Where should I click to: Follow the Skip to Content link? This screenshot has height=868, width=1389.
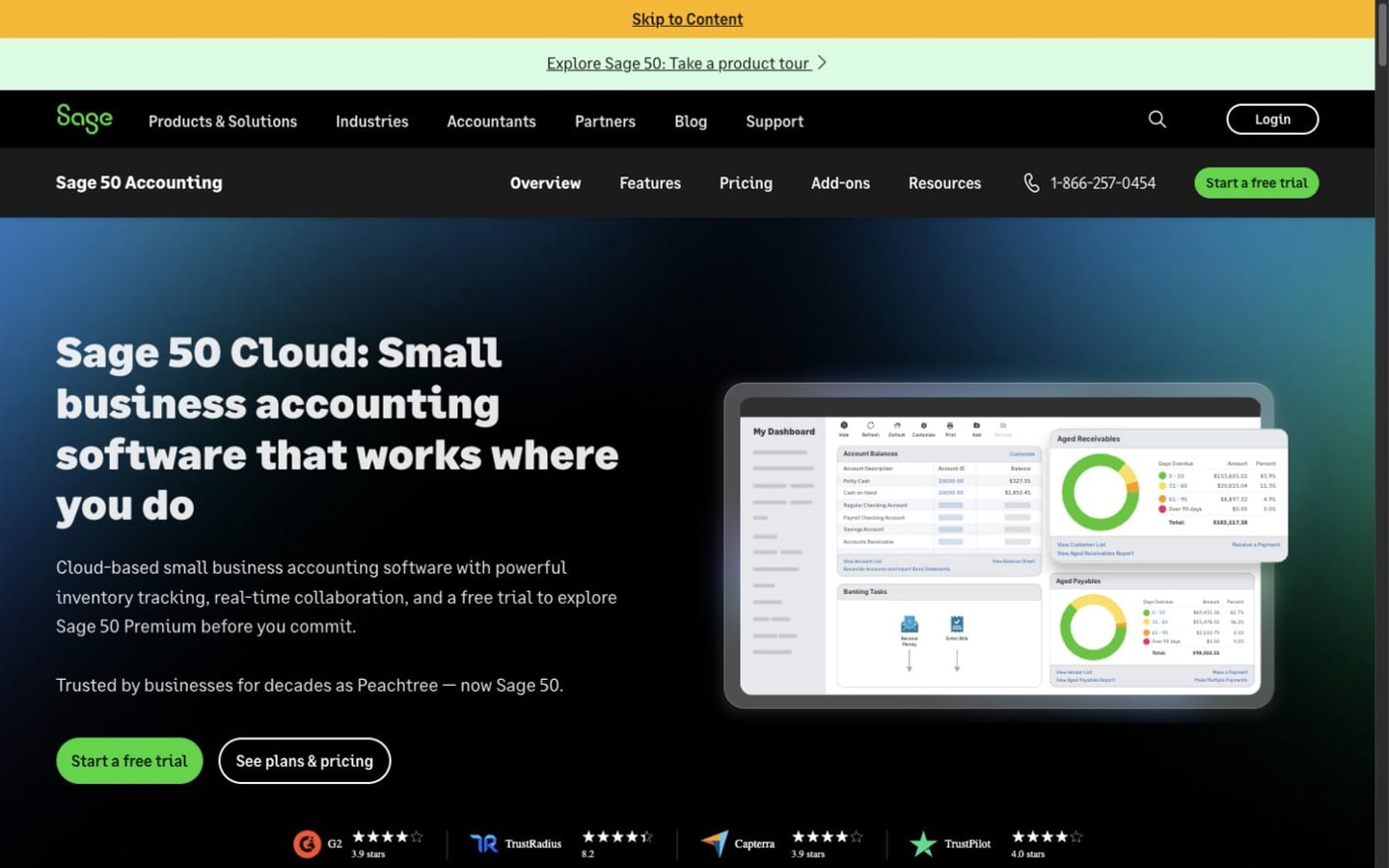(687, 19)
